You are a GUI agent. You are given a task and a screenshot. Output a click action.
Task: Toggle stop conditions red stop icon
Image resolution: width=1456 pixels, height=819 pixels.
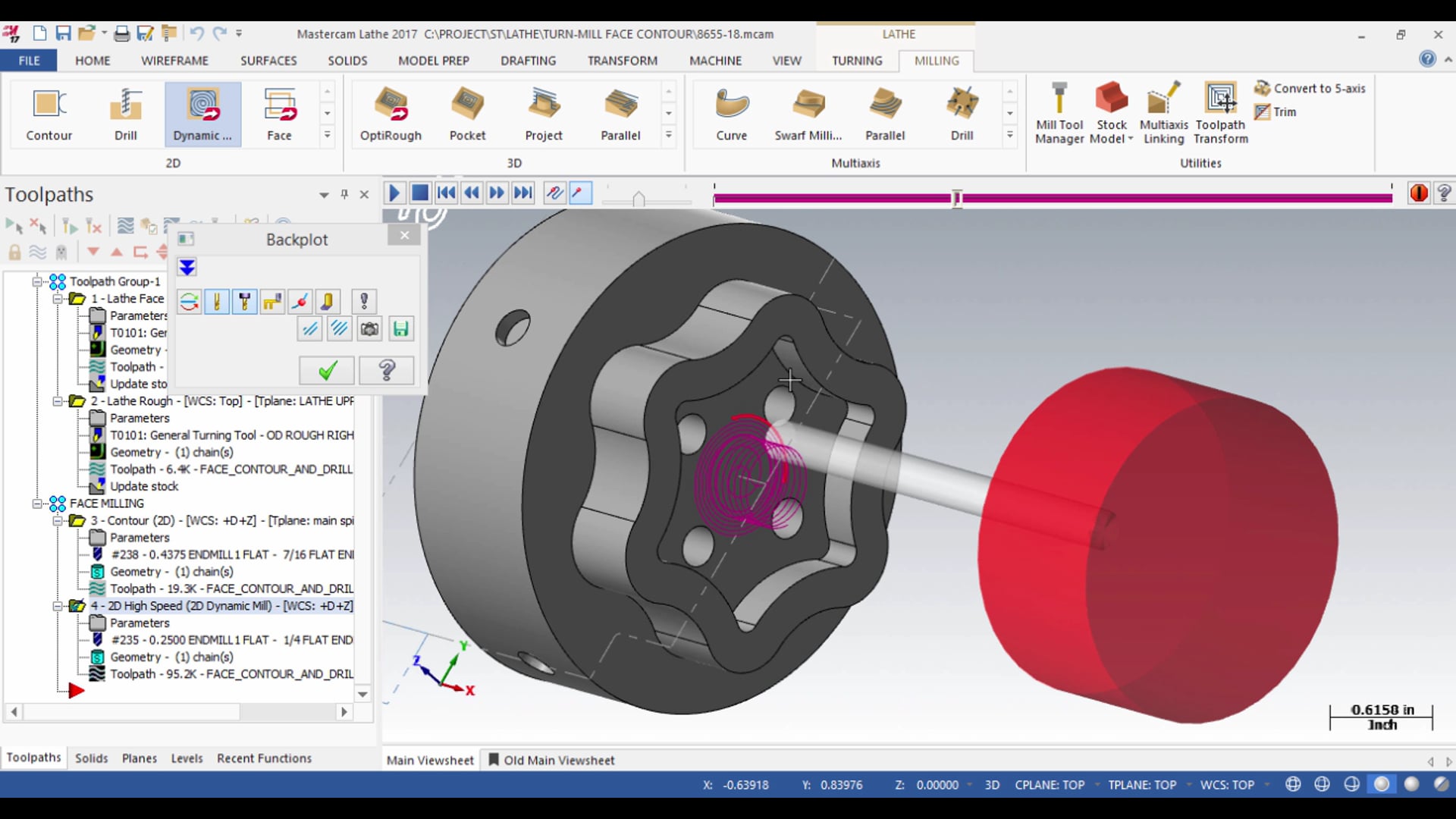point(1419,193)
